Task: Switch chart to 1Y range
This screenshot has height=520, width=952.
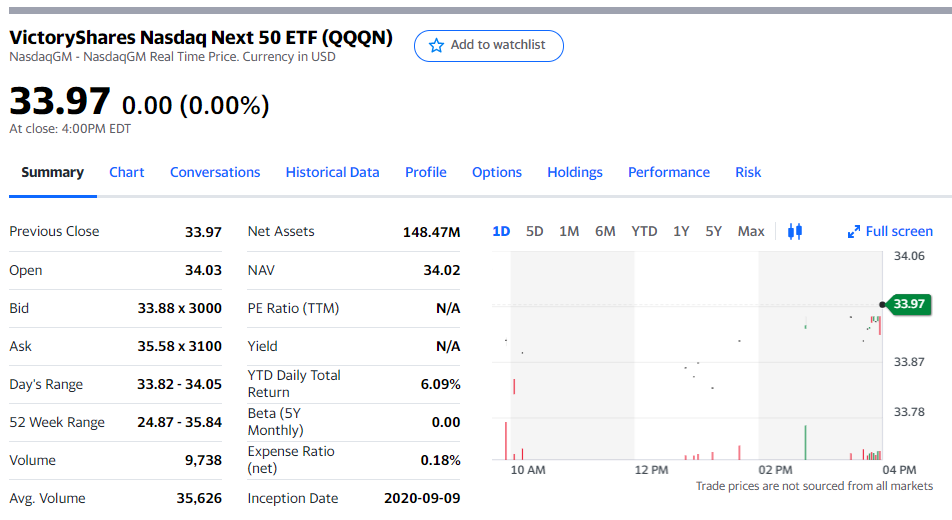Action: tap(681, 231)
